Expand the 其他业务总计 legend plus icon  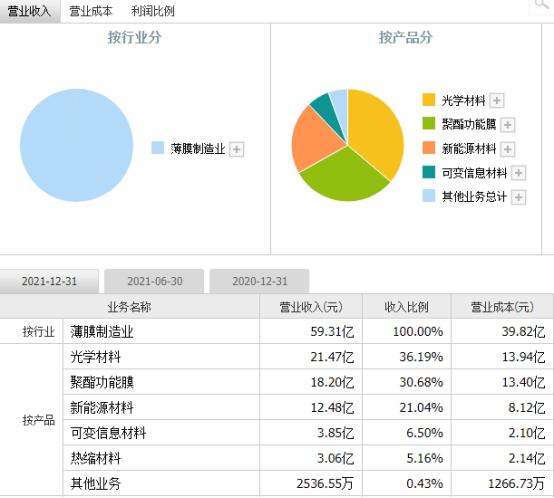tap(518, 197)
